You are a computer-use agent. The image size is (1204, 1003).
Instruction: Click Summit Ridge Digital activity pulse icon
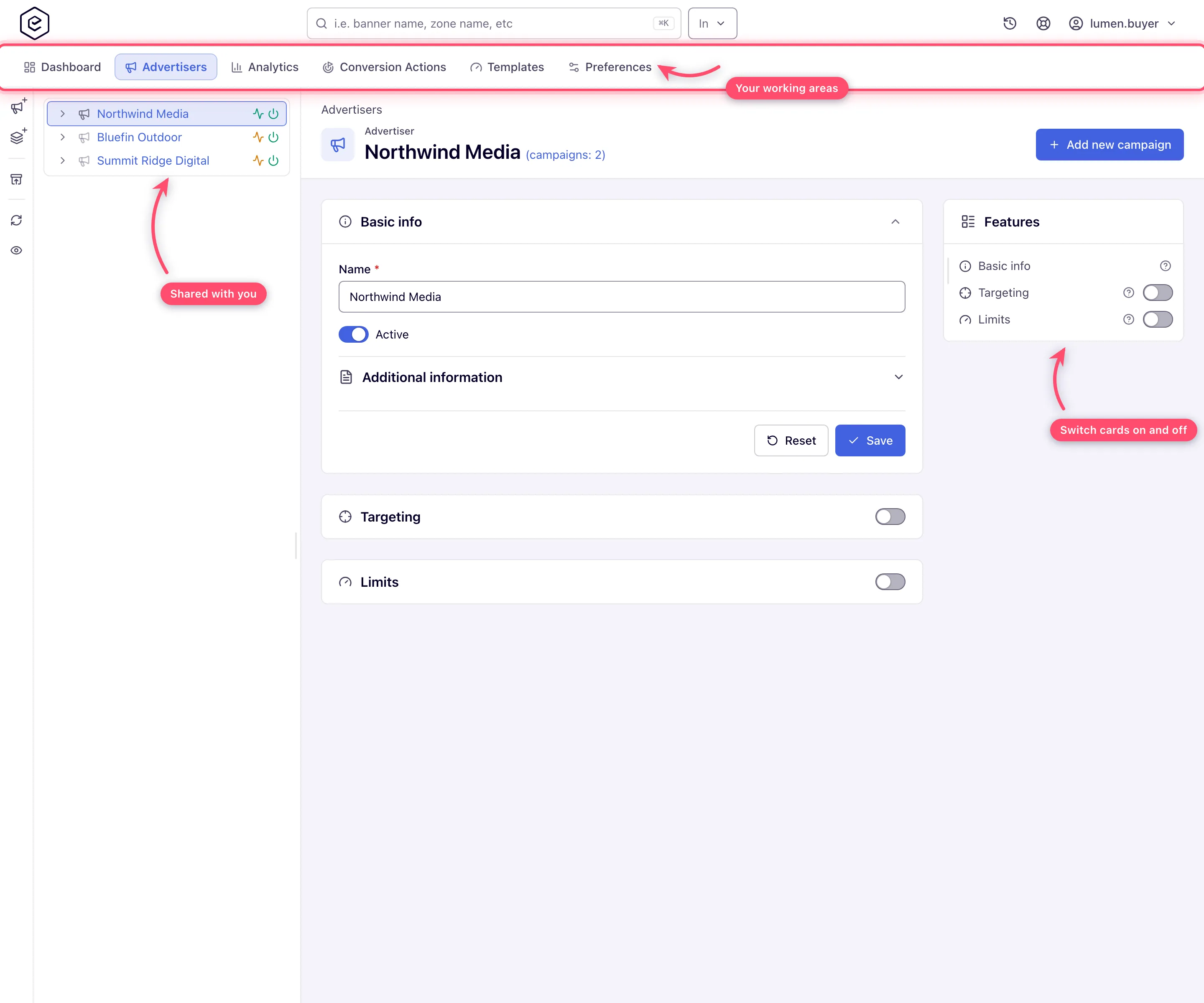point(258,160)
